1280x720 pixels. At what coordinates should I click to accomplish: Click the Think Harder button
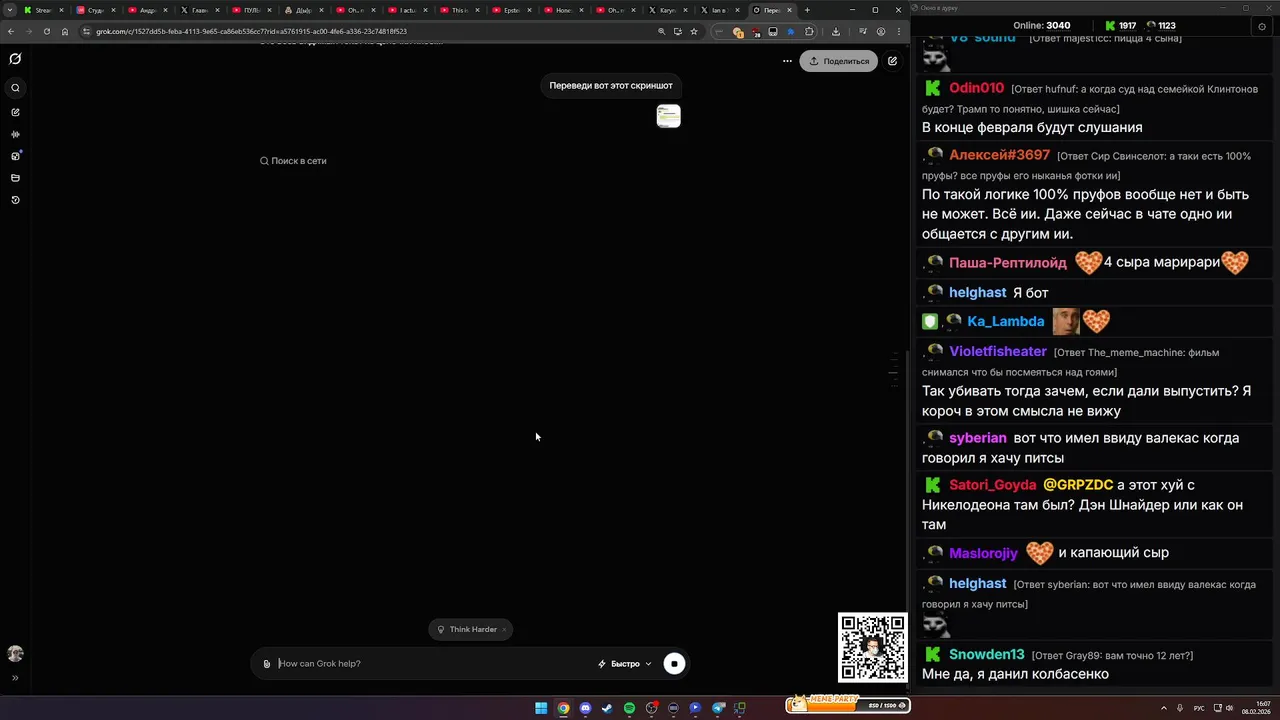coord(470,629)
